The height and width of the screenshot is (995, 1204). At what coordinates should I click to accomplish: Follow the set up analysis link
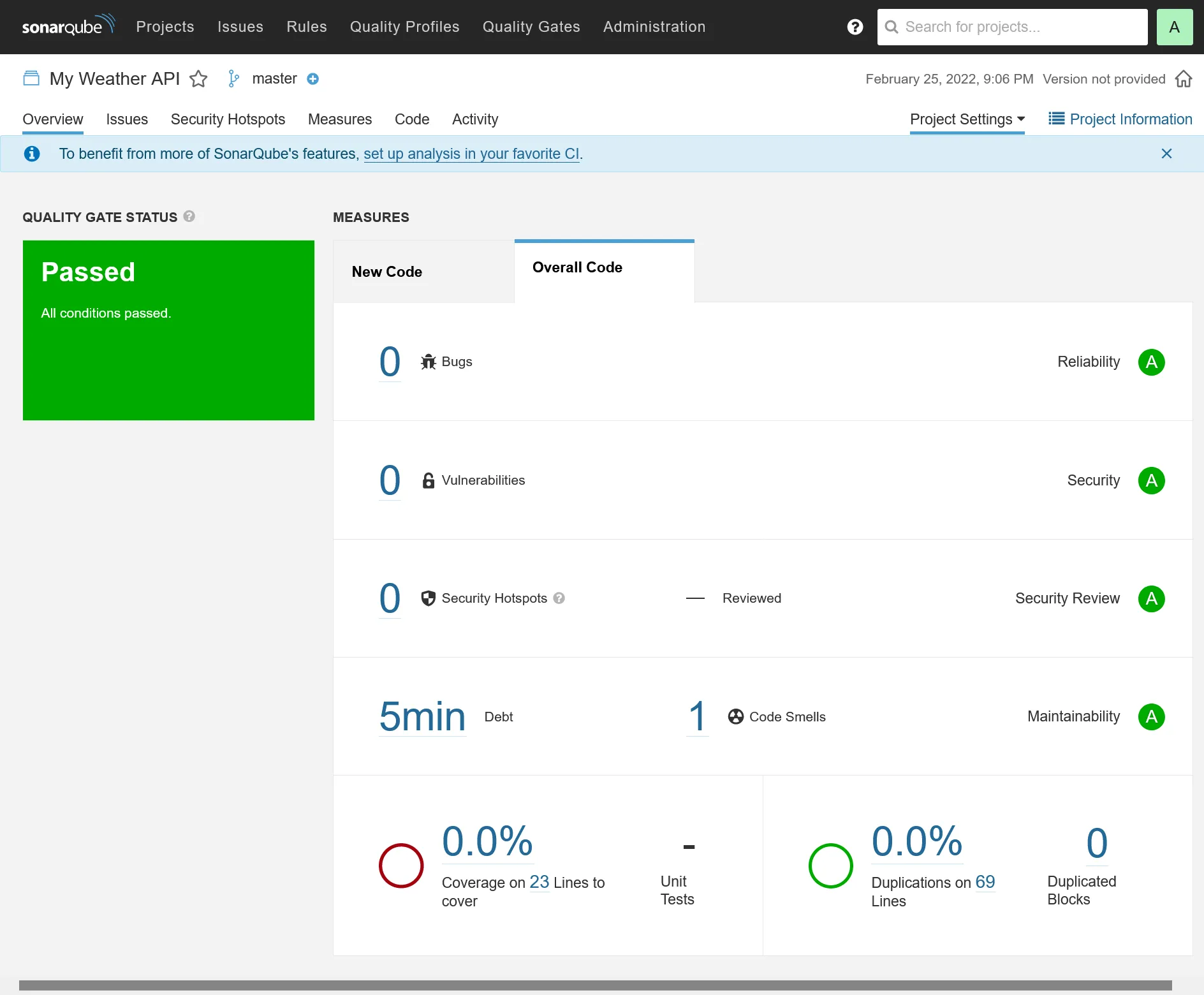coord(471,154)
